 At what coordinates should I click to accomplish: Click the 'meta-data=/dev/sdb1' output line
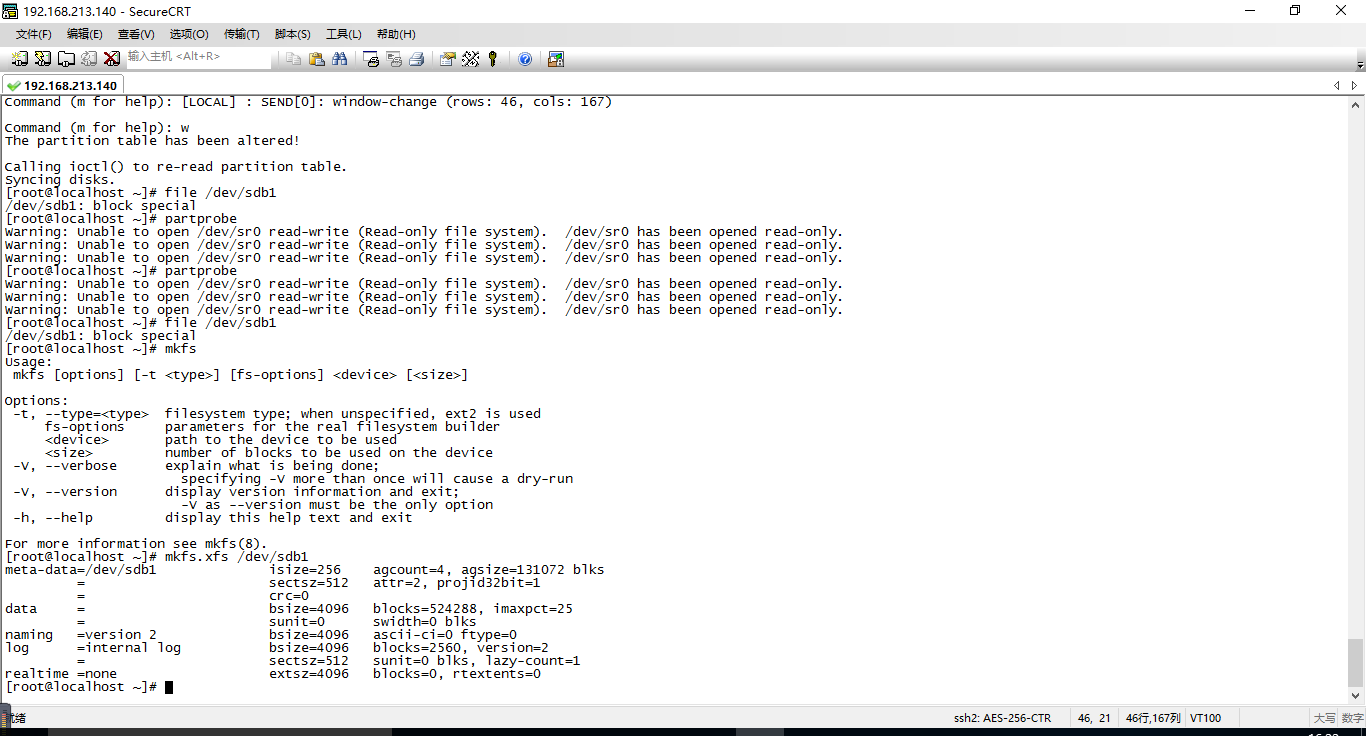(x=305, y=570)
